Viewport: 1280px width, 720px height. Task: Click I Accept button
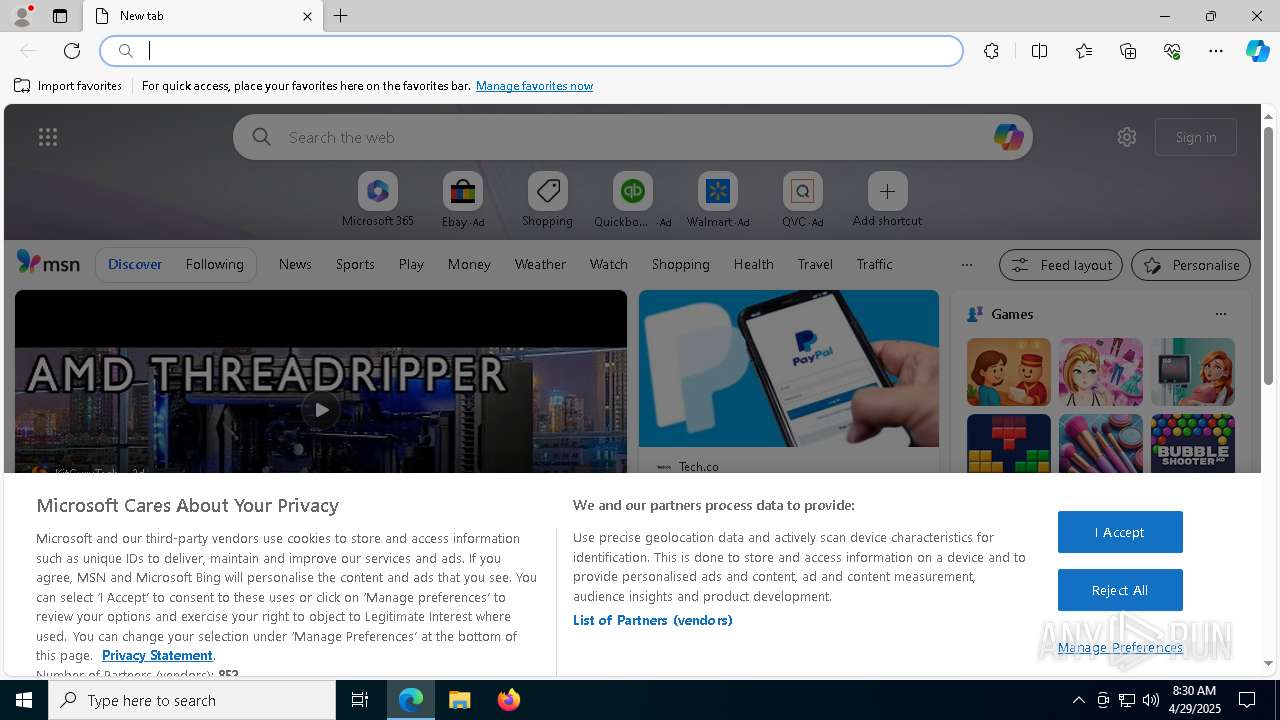[x=1120, y=532]
